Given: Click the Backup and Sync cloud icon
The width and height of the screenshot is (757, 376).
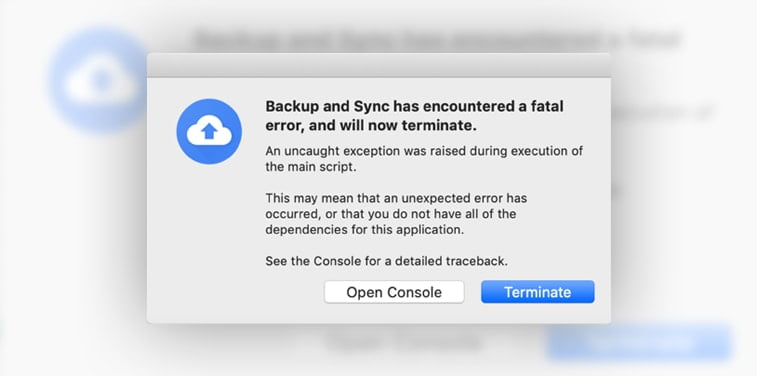Looking at the screenshot, I should 209,131.
